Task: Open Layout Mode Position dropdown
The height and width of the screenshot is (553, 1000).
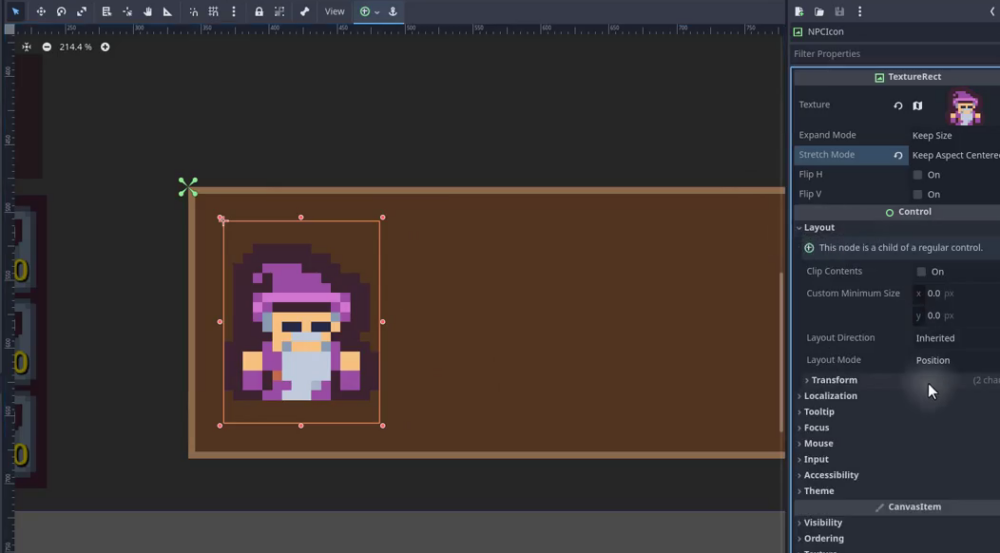Action: (x=956, y=360)
